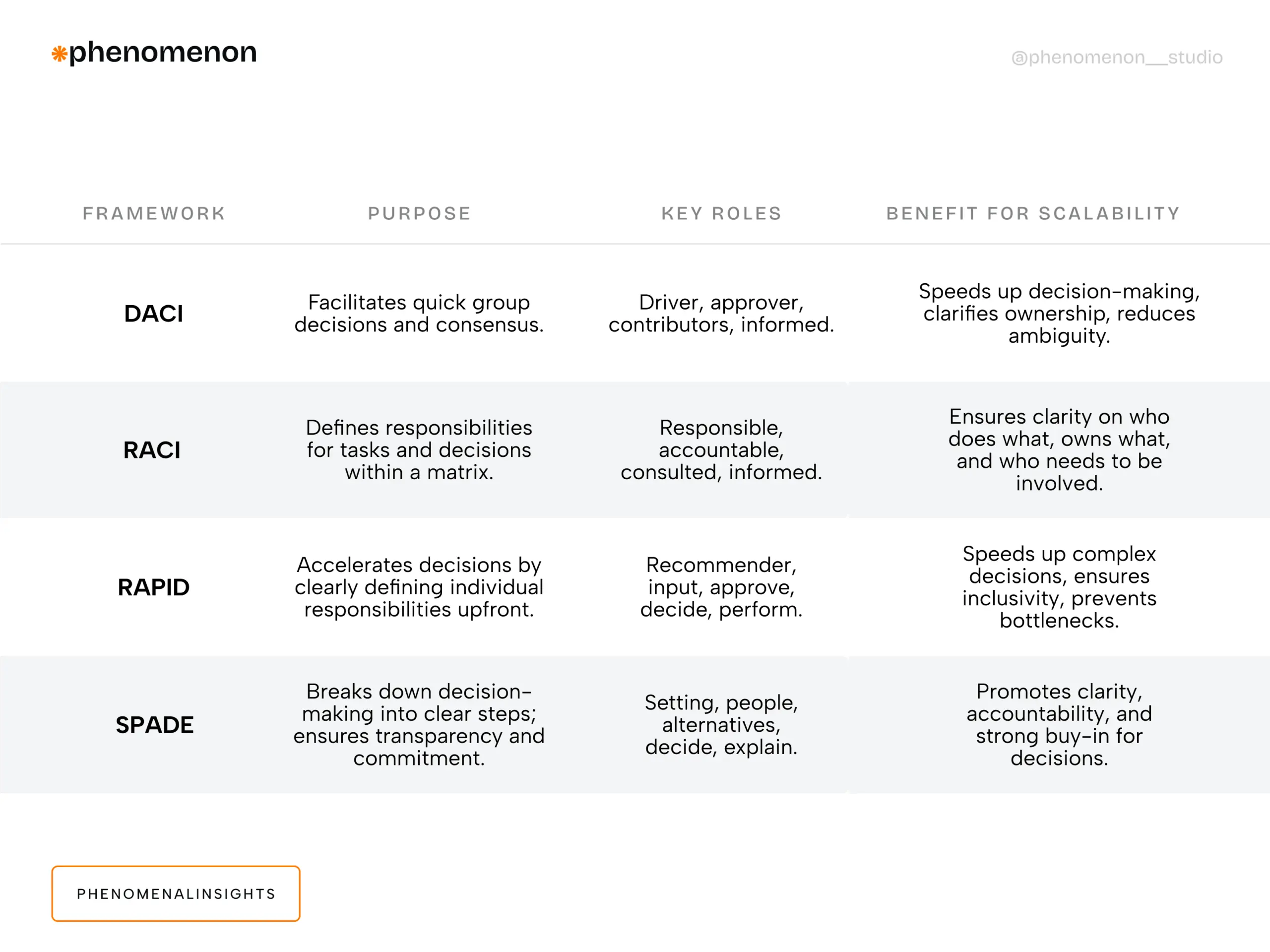Select the DACI framework row label
Screen dimensions: 1270x952
coord(153,314)
